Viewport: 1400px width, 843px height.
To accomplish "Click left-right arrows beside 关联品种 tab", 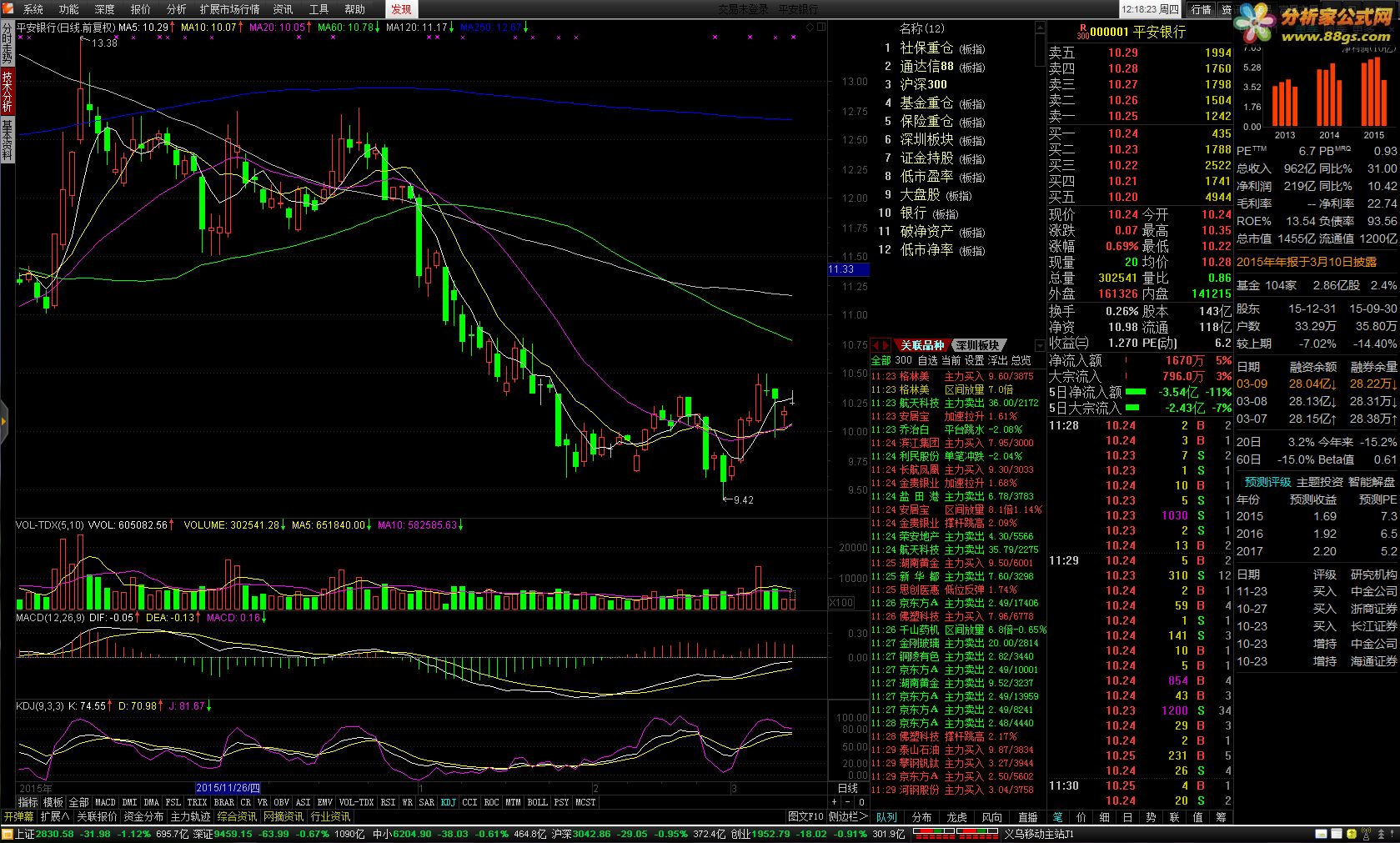I will click(x=881, y=345).
